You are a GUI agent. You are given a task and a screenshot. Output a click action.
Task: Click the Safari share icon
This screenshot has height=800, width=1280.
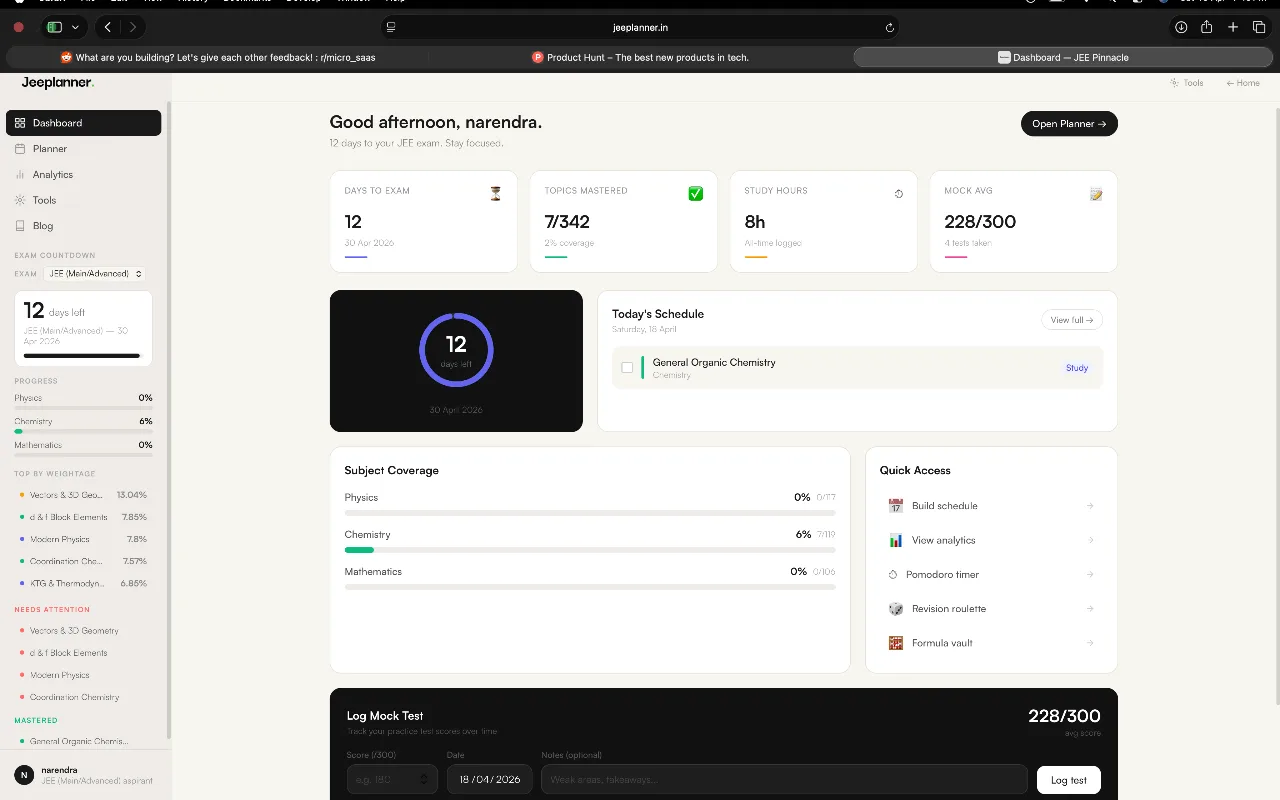click(1207, 27)
